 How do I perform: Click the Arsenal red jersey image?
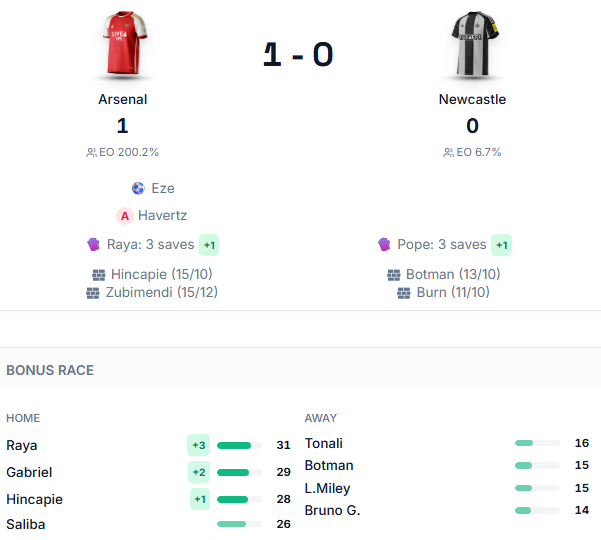pos(123,45)
